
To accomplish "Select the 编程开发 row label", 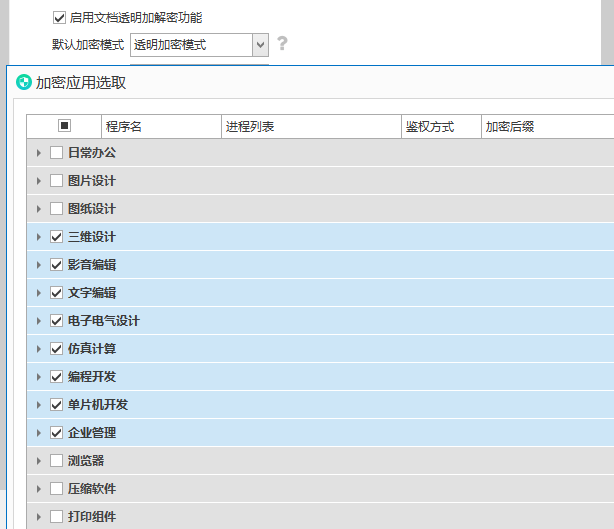I will pos(91,377).
